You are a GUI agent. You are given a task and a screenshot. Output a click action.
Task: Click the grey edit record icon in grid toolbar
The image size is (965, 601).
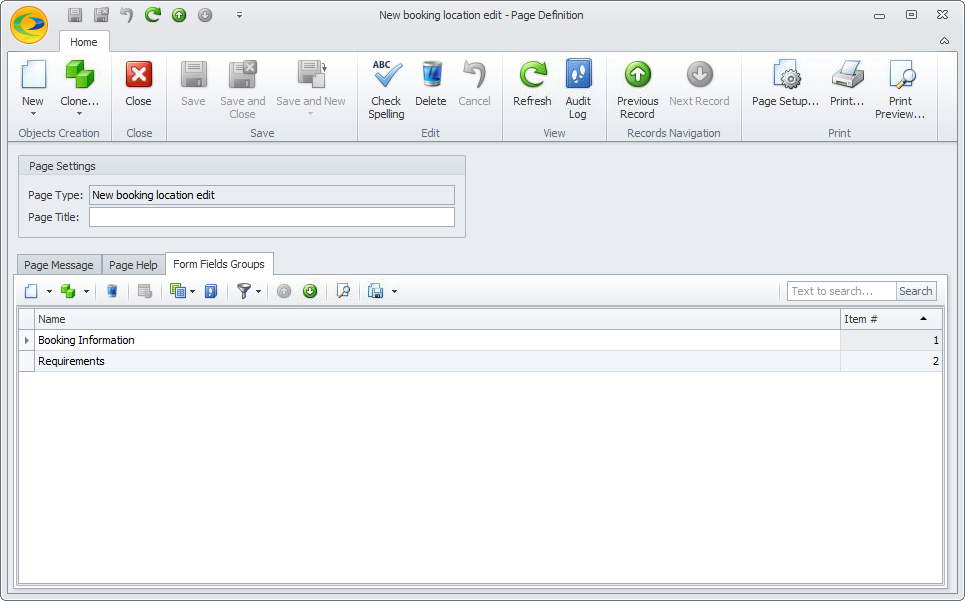[x=145, y=291]
